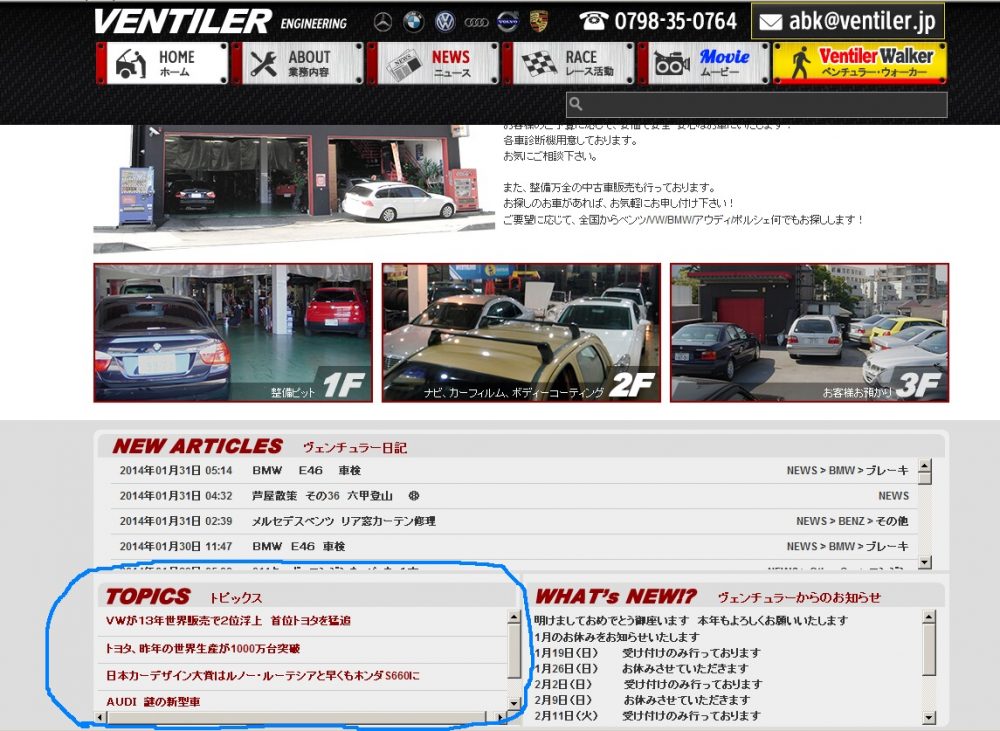Click Topics vertical scrollbar thumb
This screenshot has width=1000, height=731.
(514, 651)
